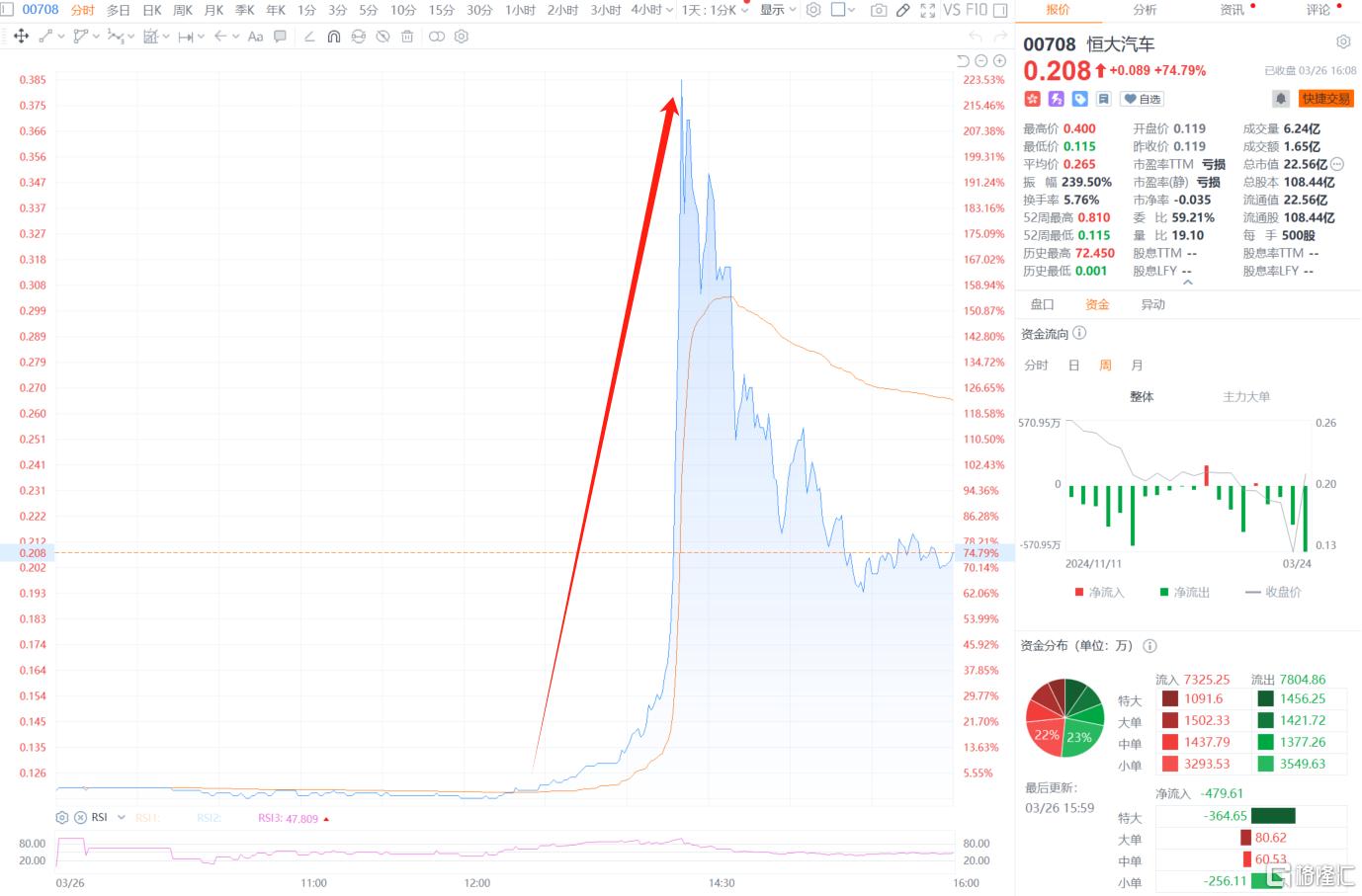The height and width of the screenshot is (896, 1362).
Task: Toggle the right sidebar panel icon
Action: pos(1000,10)
